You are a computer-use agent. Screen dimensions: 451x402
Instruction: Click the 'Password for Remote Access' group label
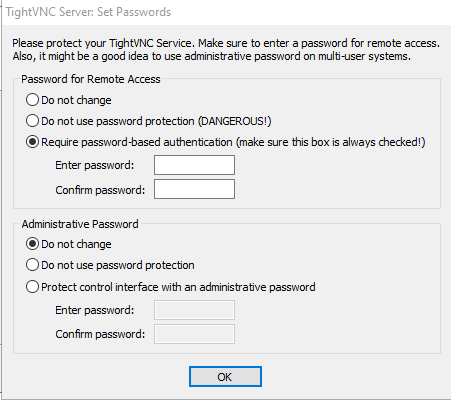tap(91, 79)
